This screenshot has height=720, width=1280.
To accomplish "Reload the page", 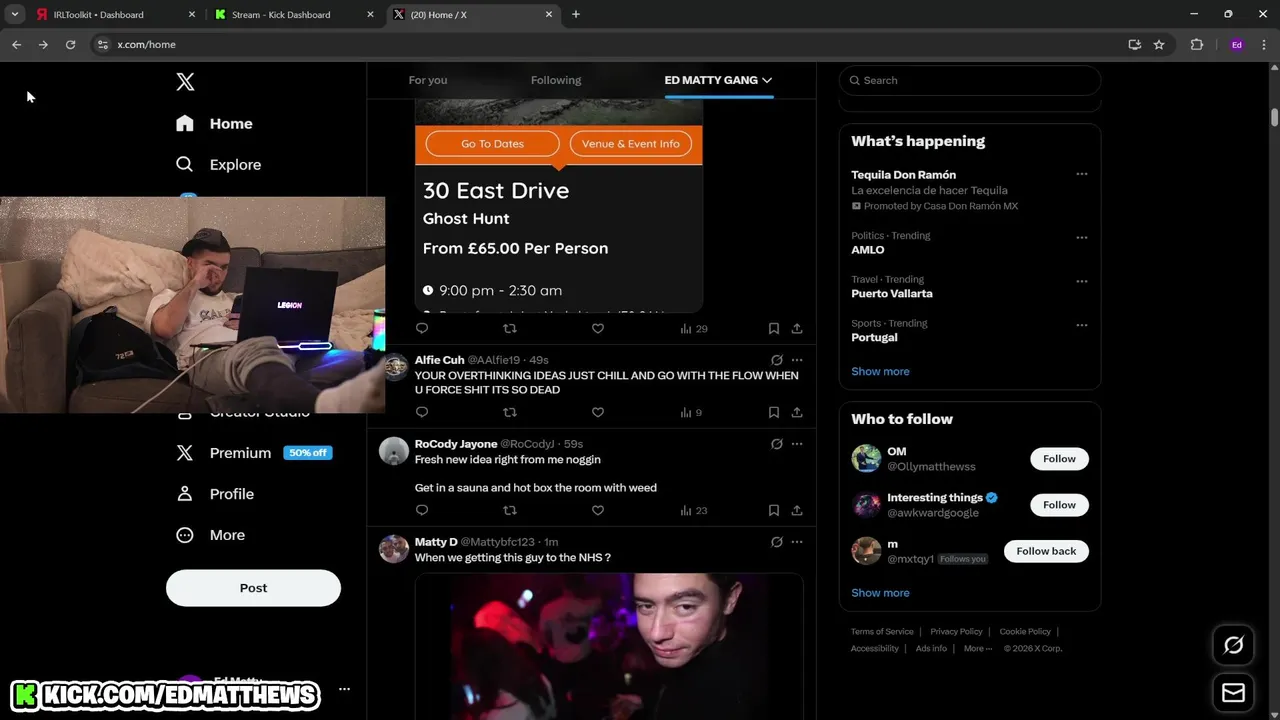I will pos(70,44).
